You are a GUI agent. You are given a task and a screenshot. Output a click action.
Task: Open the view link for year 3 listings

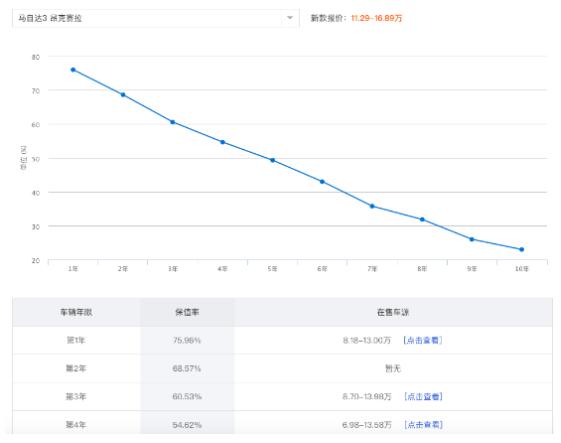pos(423,396)
